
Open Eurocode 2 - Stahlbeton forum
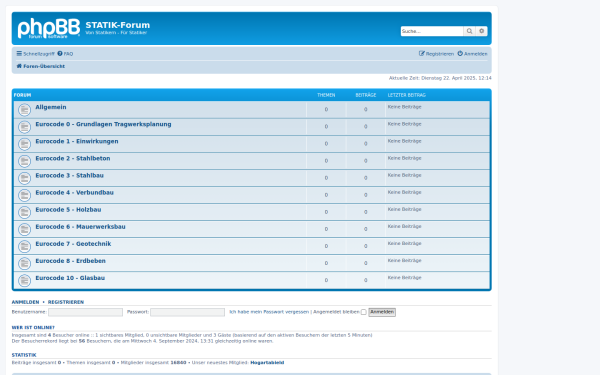click(73, 158)
